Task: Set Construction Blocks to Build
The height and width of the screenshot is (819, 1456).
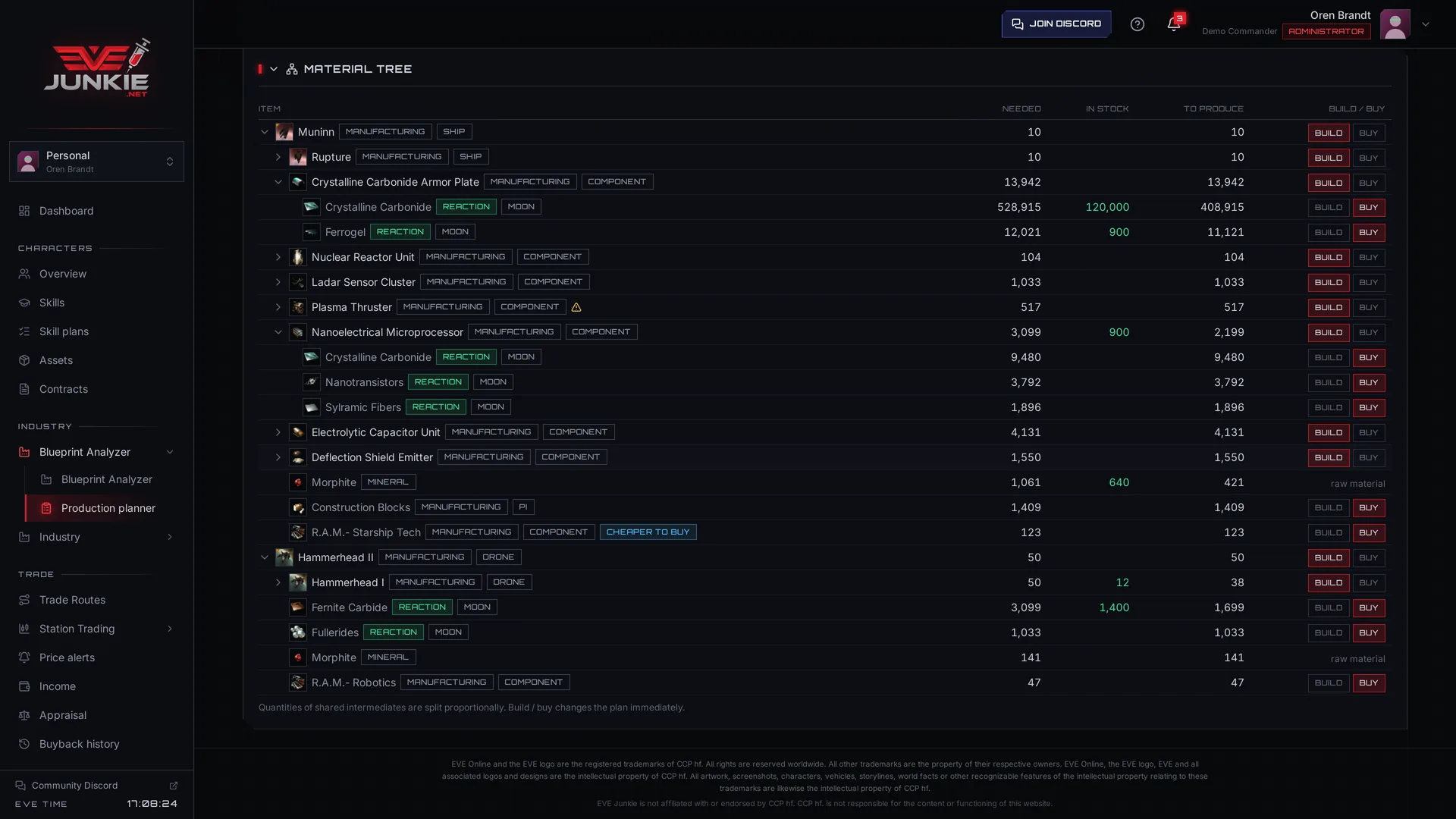Action: pos(1329,508)
